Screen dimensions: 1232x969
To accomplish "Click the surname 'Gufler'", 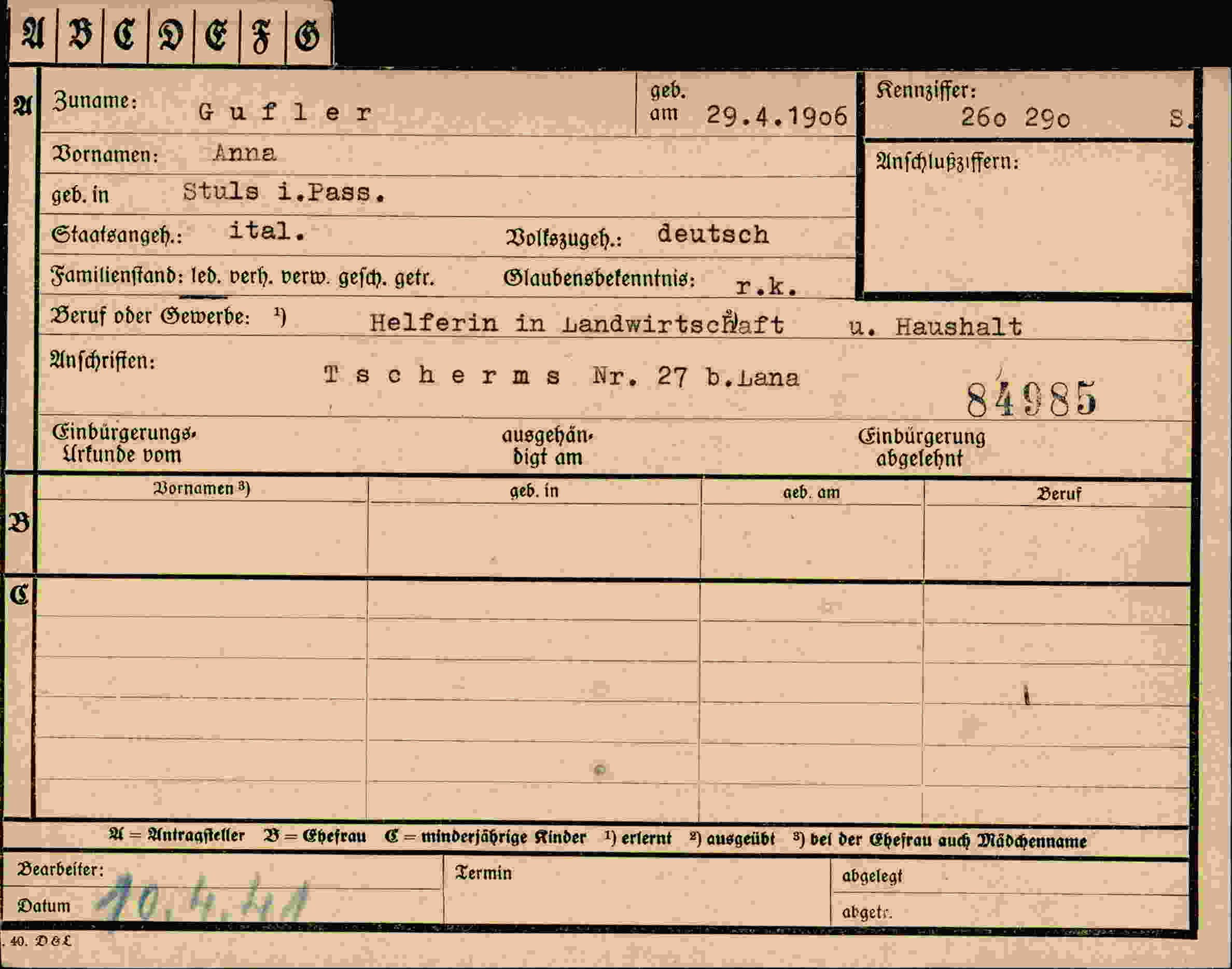I will [285, 113].
